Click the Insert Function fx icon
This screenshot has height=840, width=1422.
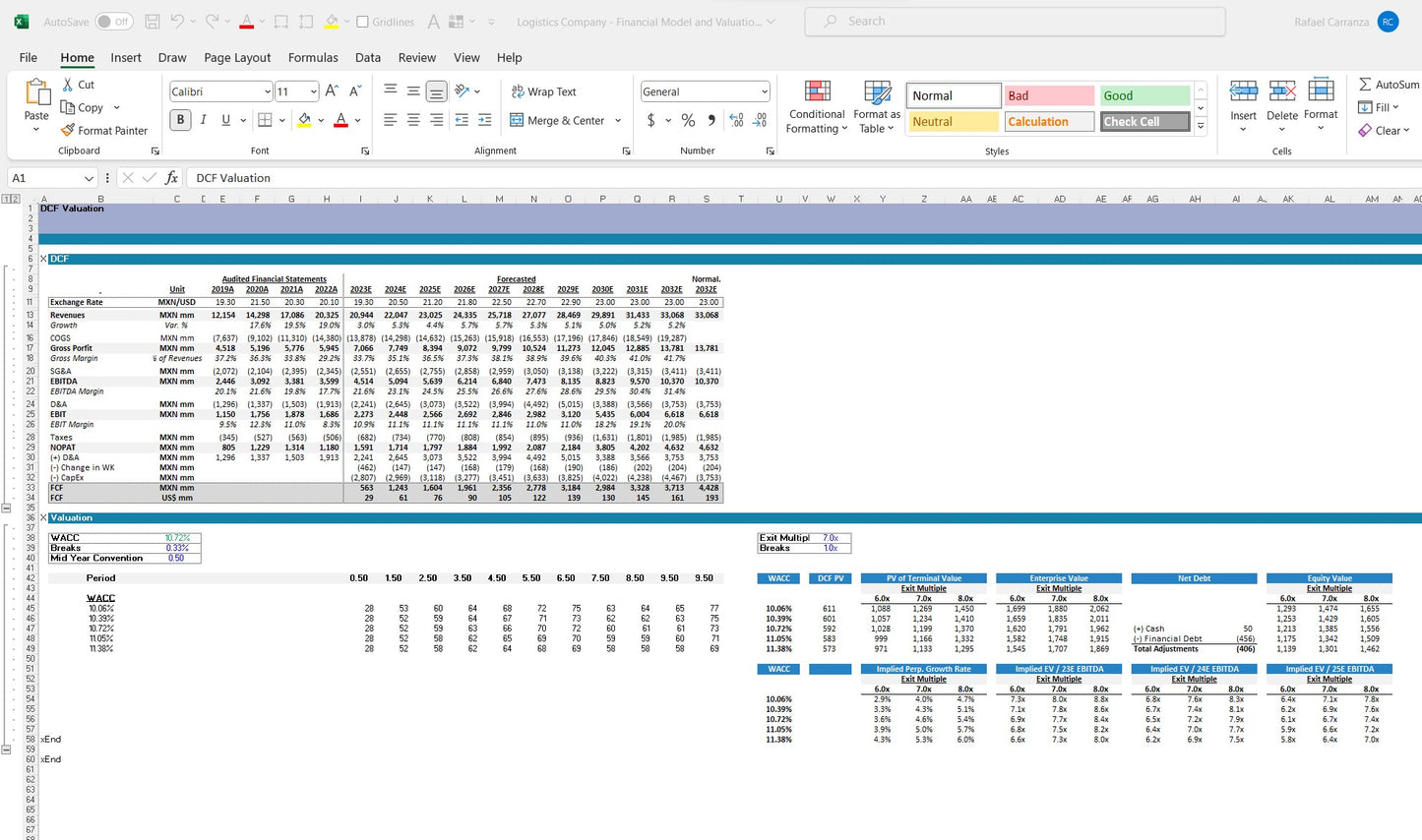coord(171,178)
